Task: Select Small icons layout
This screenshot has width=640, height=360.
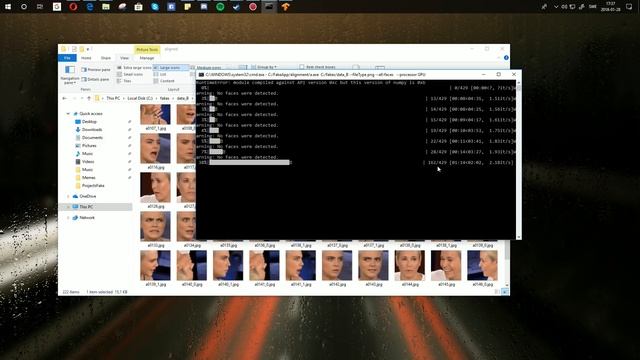Action: 130,74
